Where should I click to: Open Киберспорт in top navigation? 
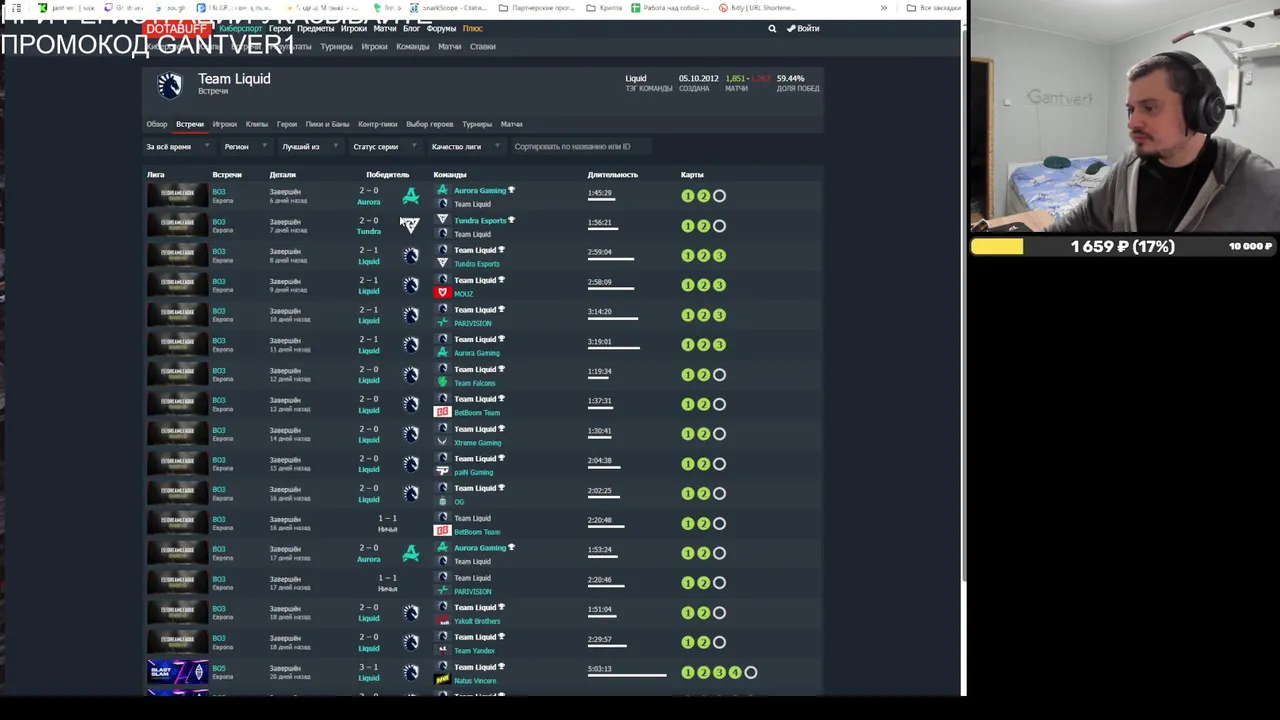[240, 29]
